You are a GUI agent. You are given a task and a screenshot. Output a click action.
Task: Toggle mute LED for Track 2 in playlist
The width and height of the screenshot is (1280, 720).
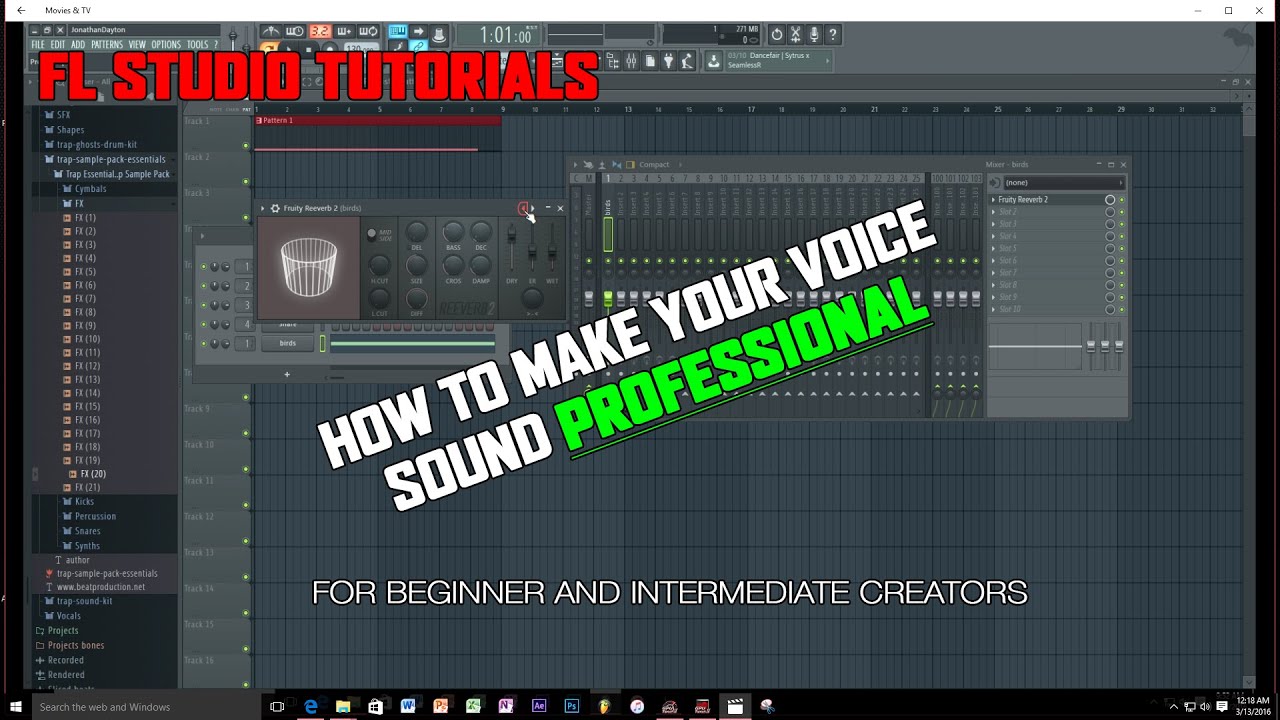point(246,181)
